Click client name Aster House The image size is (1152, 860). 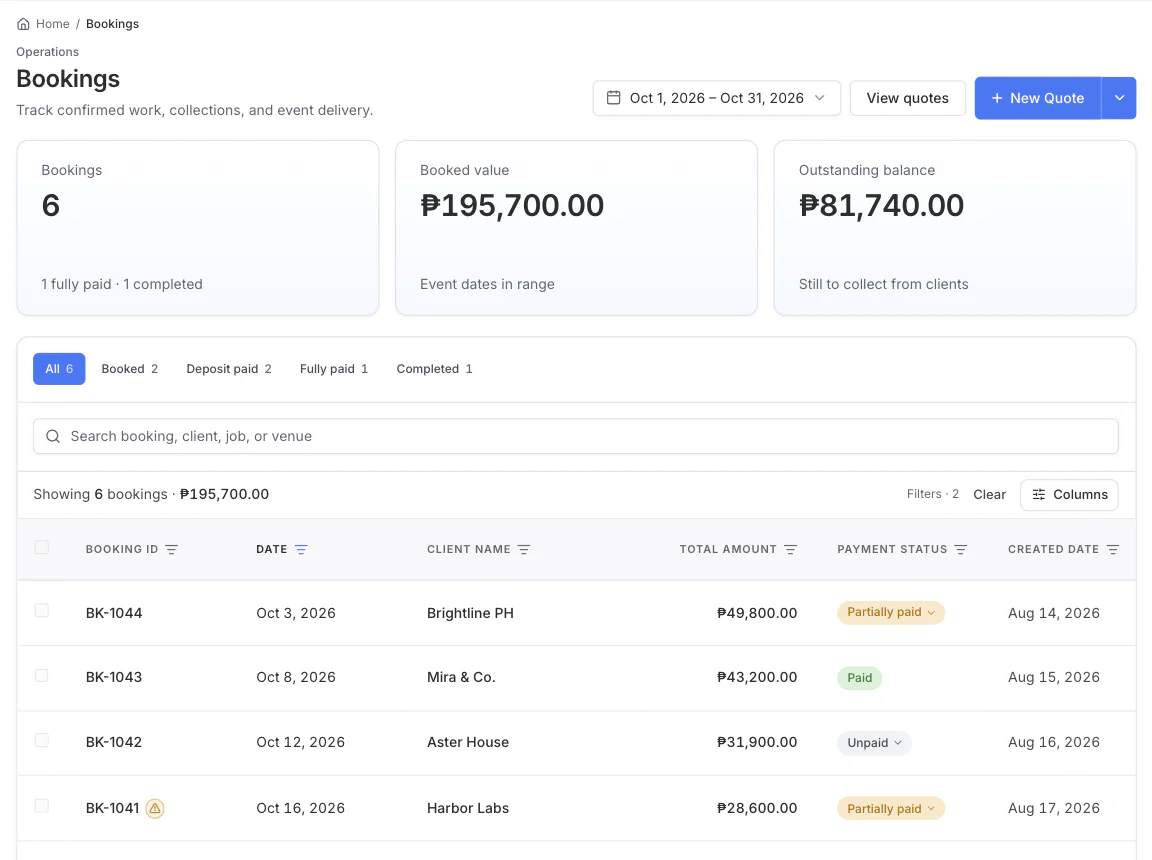pyautogui.click(x=468, y=742)
